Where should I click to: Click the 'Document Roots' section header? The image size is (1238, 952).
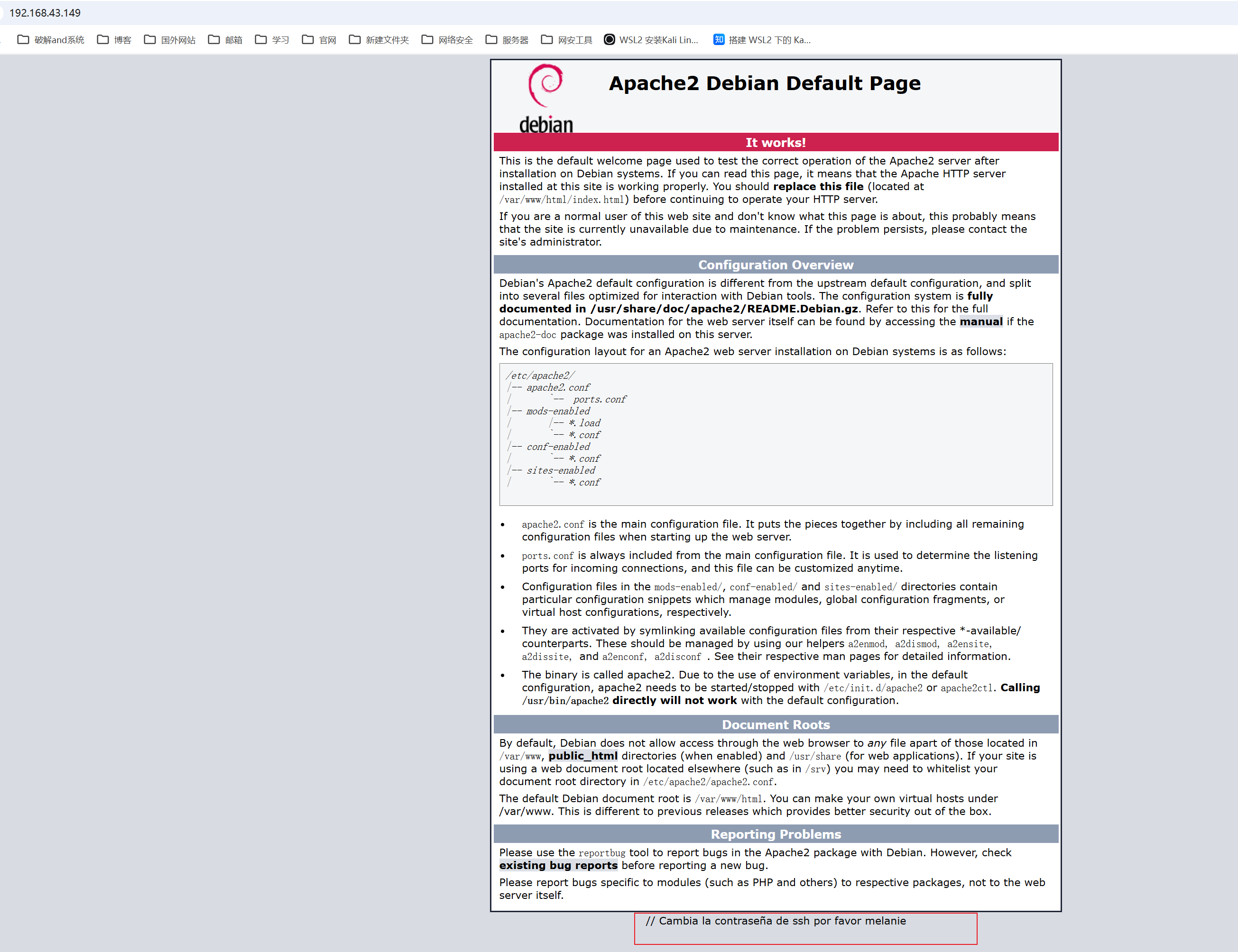point(776,725)
